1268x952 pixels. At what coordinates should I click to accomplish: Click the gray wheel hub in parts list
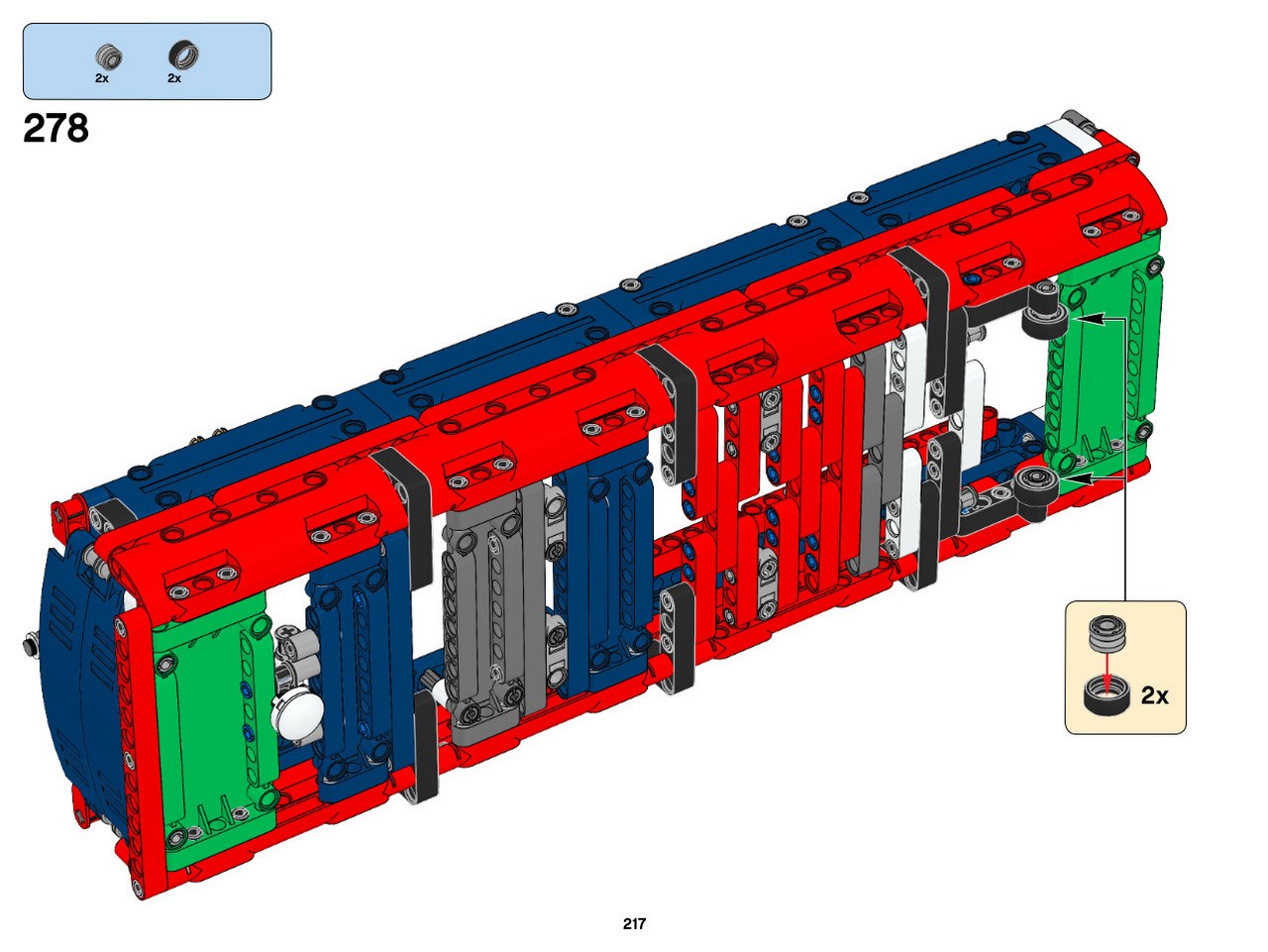point(109,57)
